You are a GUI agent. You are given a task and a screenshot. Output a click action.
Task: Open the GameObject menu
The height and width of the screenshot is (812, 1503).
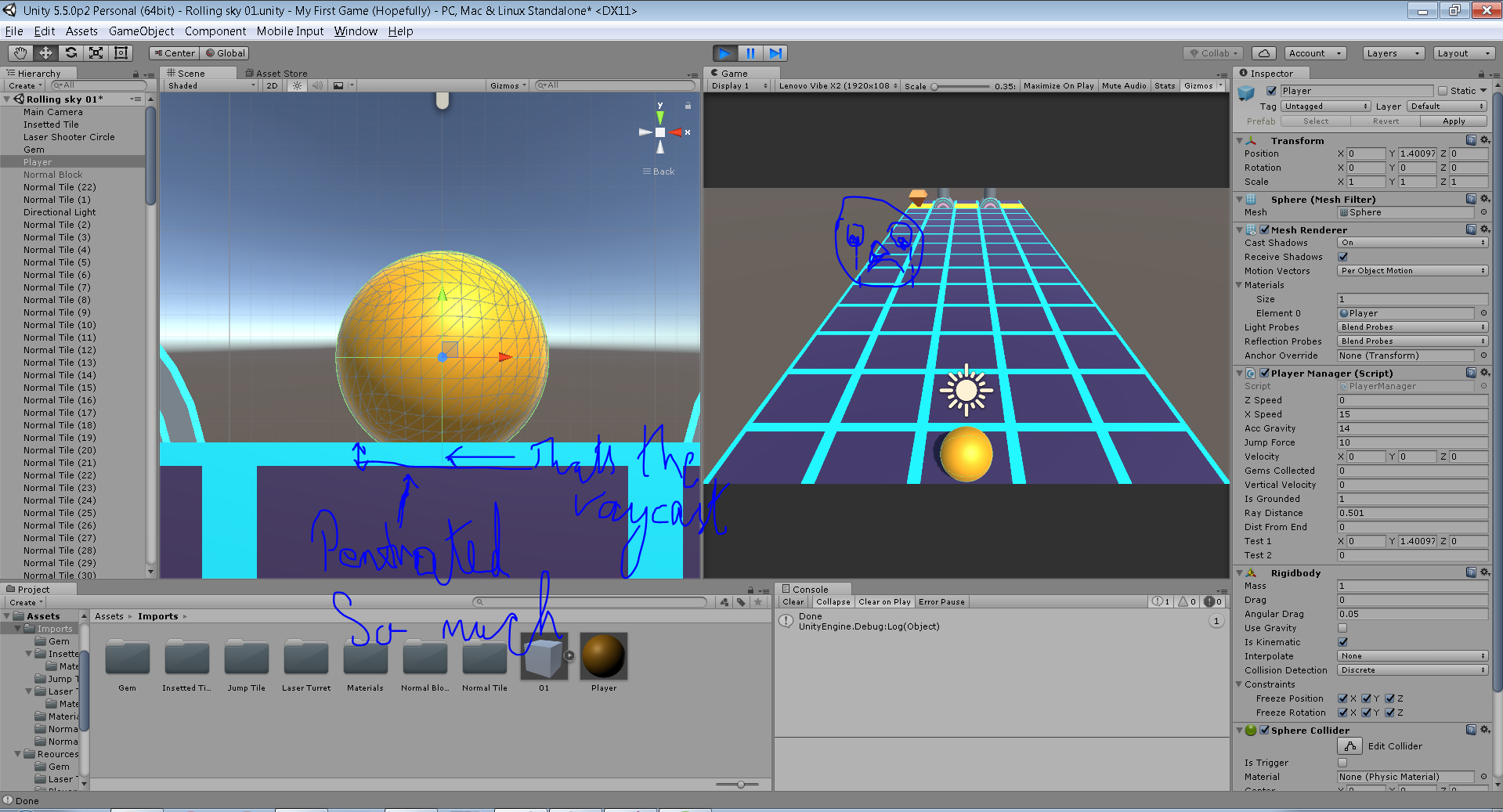tap(141, 31)
